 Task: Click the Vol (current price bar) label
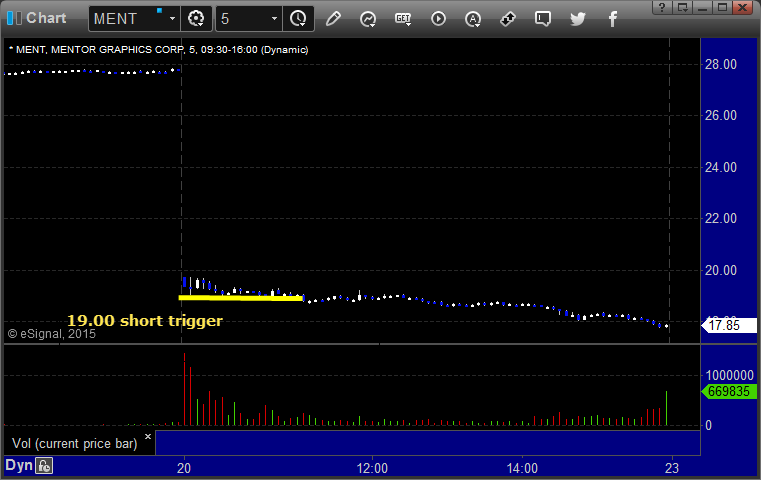tap(75, 444)
